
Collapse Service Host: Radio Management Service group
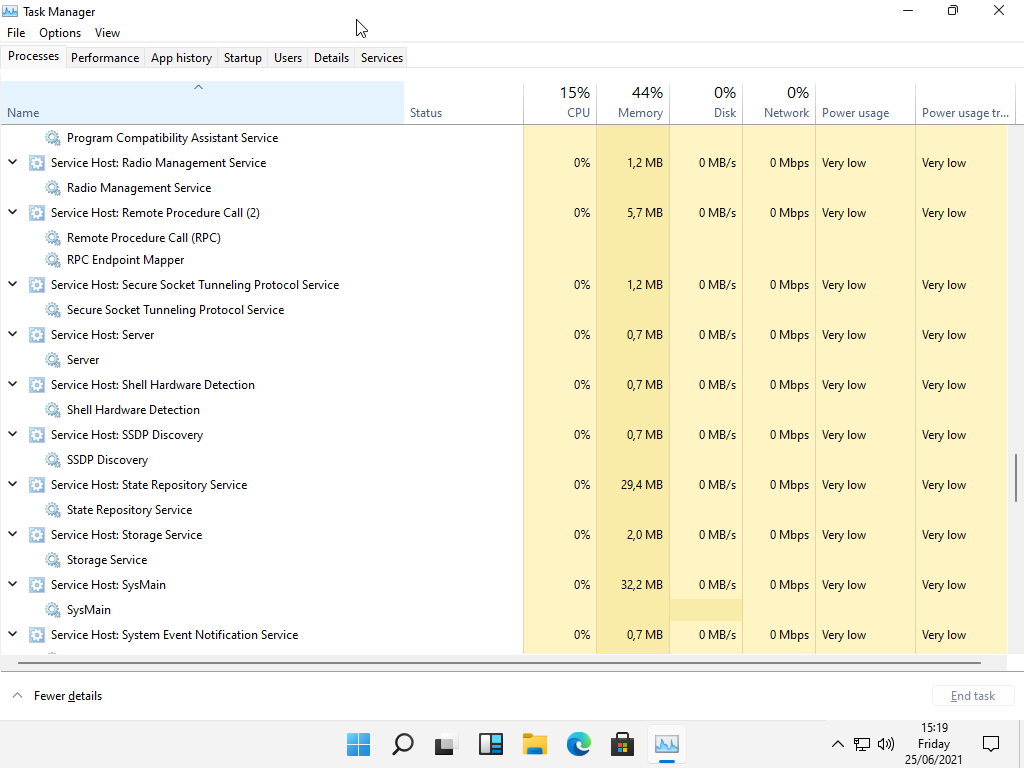pos(13,162)
